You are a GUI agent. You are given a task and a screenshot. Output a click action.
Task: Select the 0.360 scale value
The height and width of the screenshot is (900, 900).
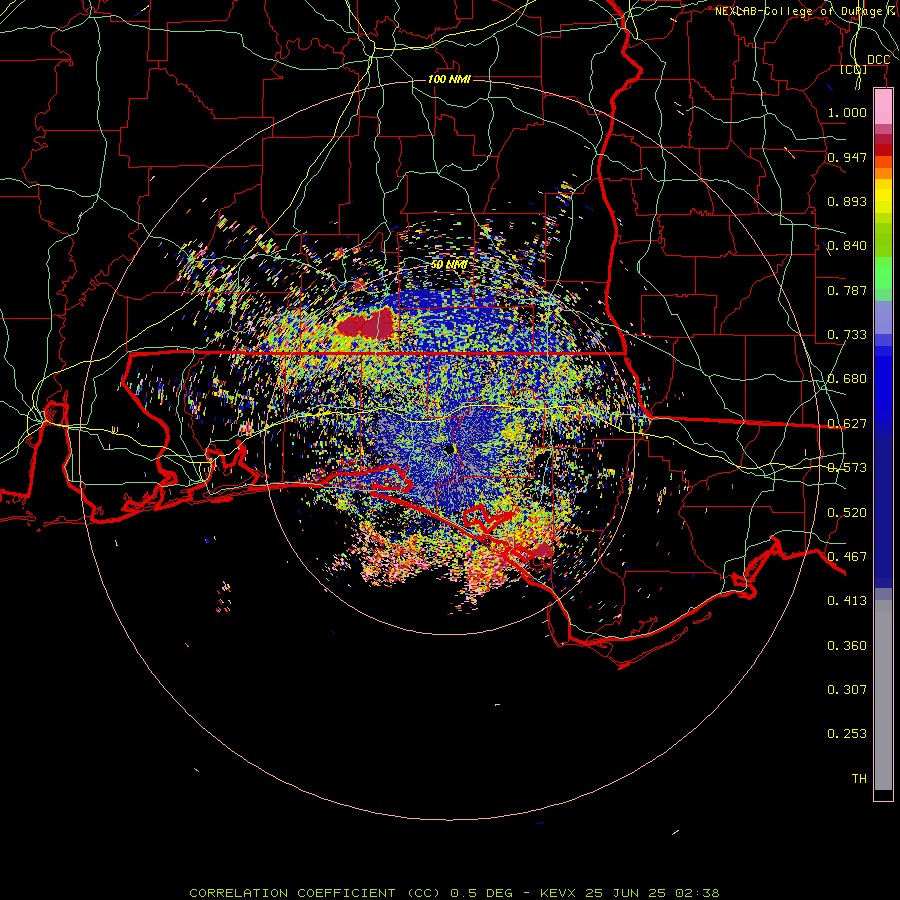847,646
